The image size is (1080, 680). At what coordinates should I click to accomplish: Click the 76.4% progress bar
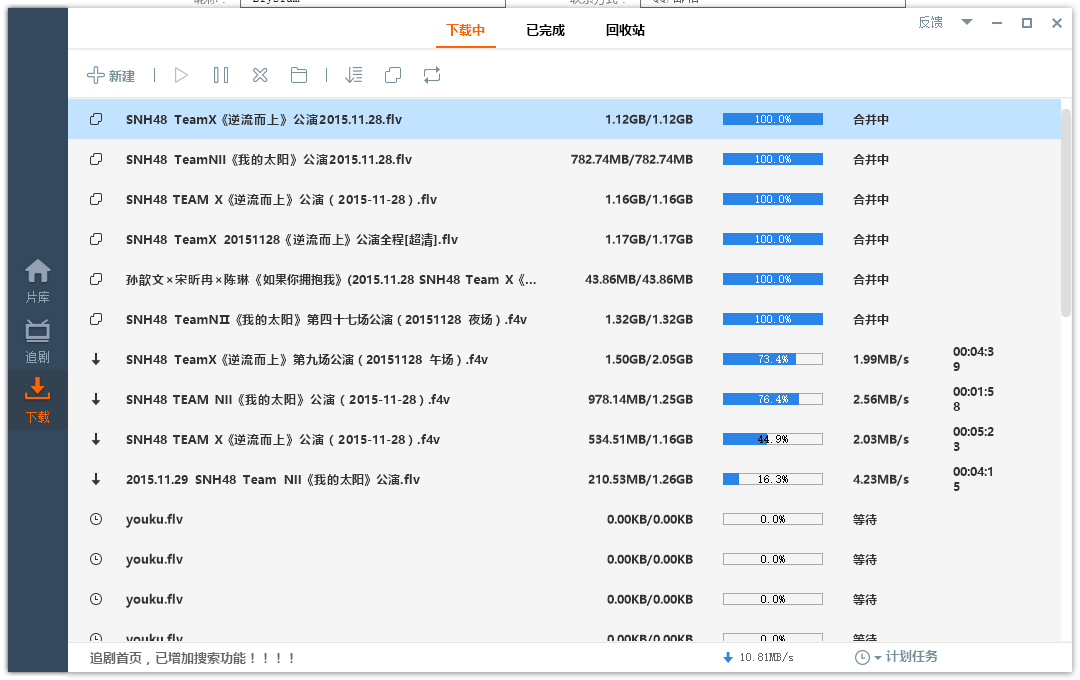(773, 399)
